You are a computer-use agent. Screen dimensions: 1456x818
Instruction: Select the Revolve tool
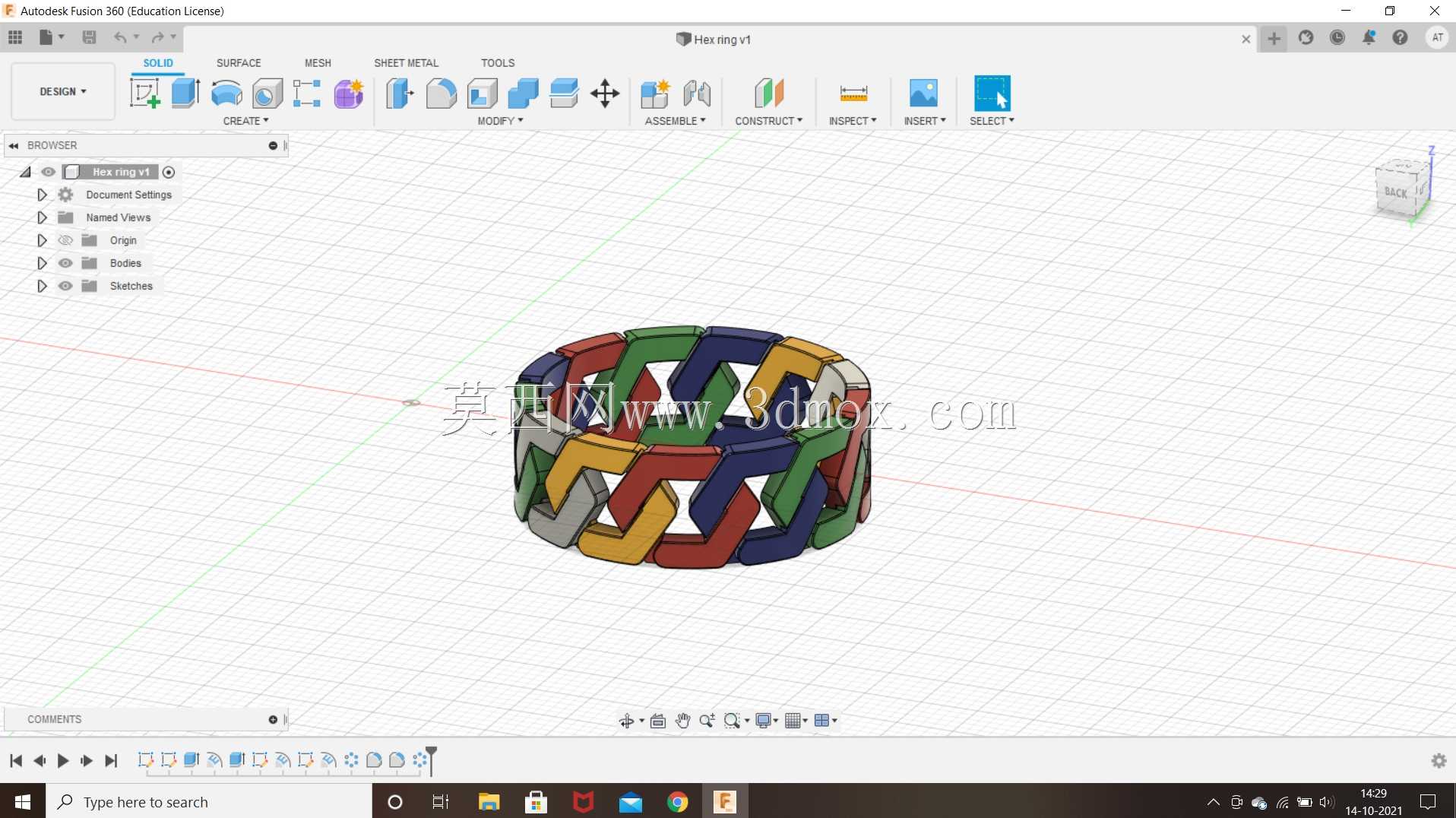tap(226, 94)
